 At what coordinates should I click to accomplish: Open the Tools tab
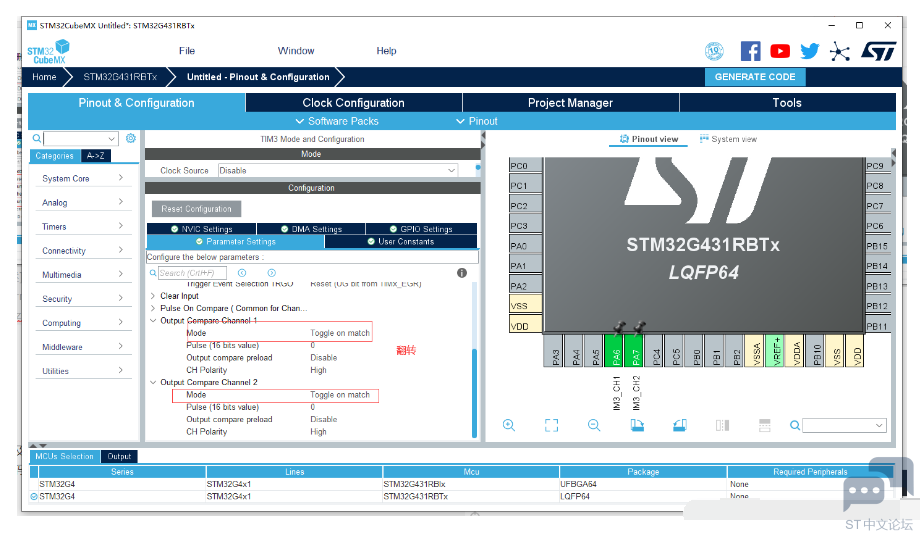point(787,103)
